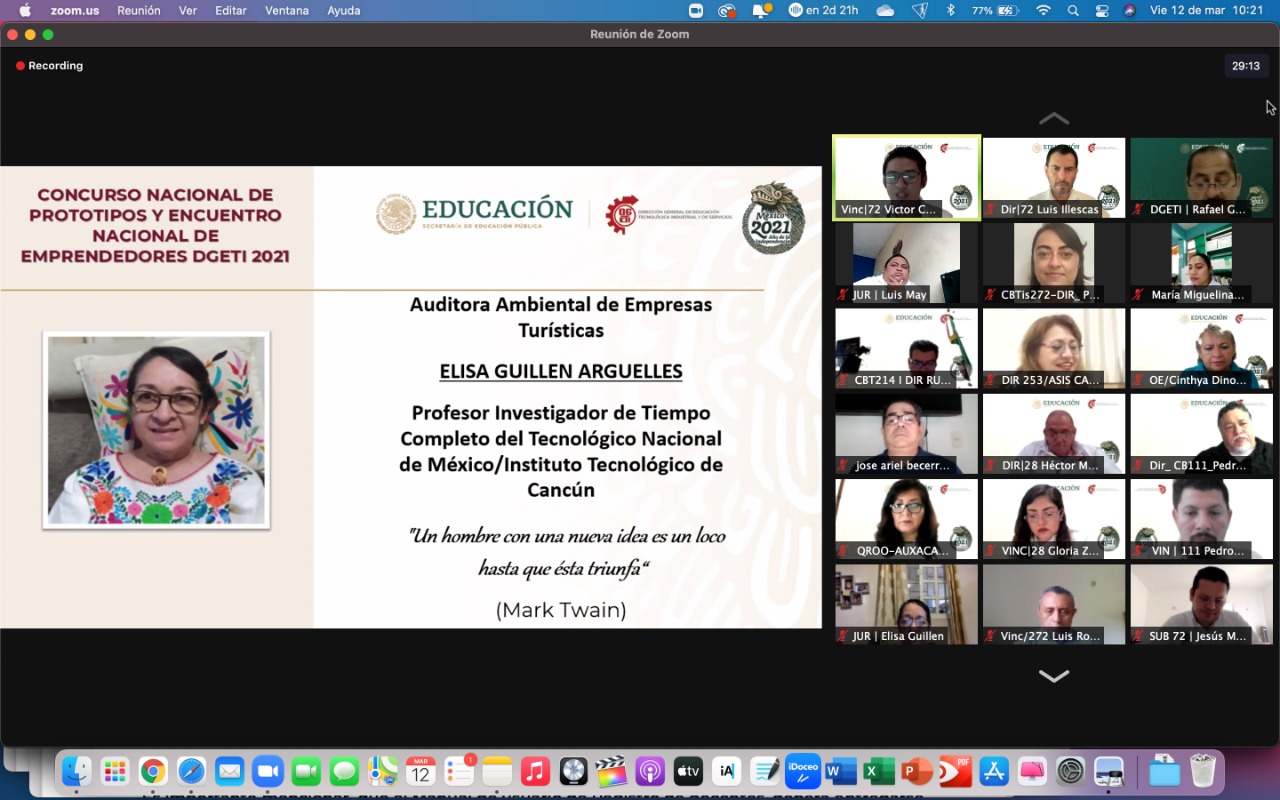Open Spotlight search magnifier in menu bar
1280x800 pixels.
pos(1073,10)
